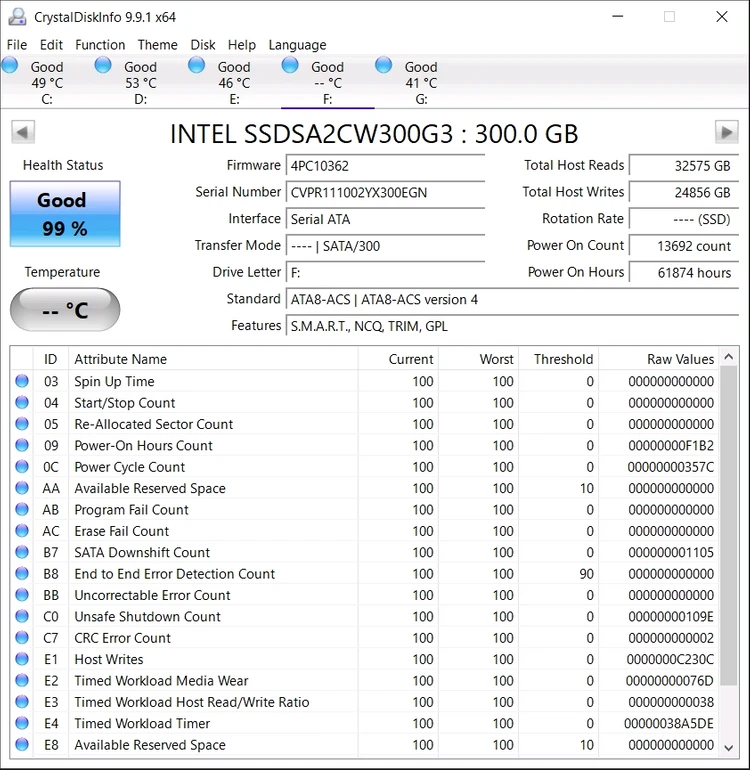750x770 pixels.
Task: Open the Language menu
Action: [297, 45]
